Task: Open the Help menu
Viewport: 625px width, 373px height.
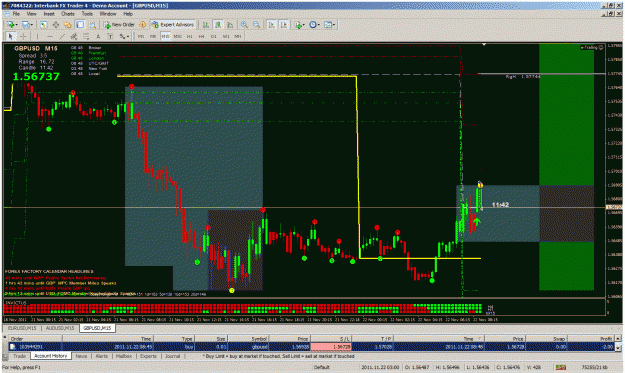Action: pos(128,14)
